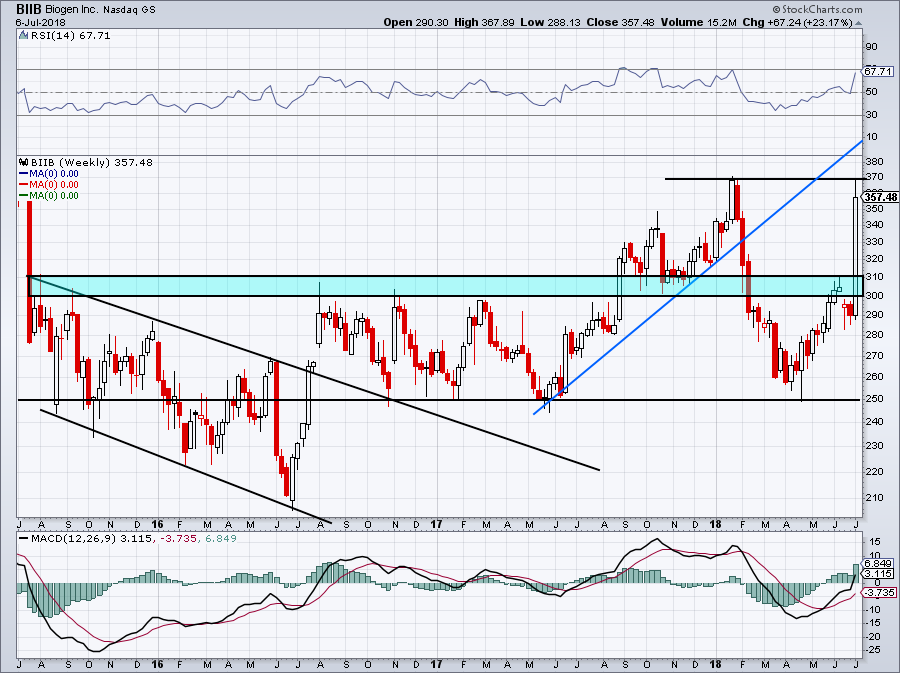Viewport: 900px width, 673px height.
Task: Click the 6.849 histogram value tag
Action: [x=879, y=563]
